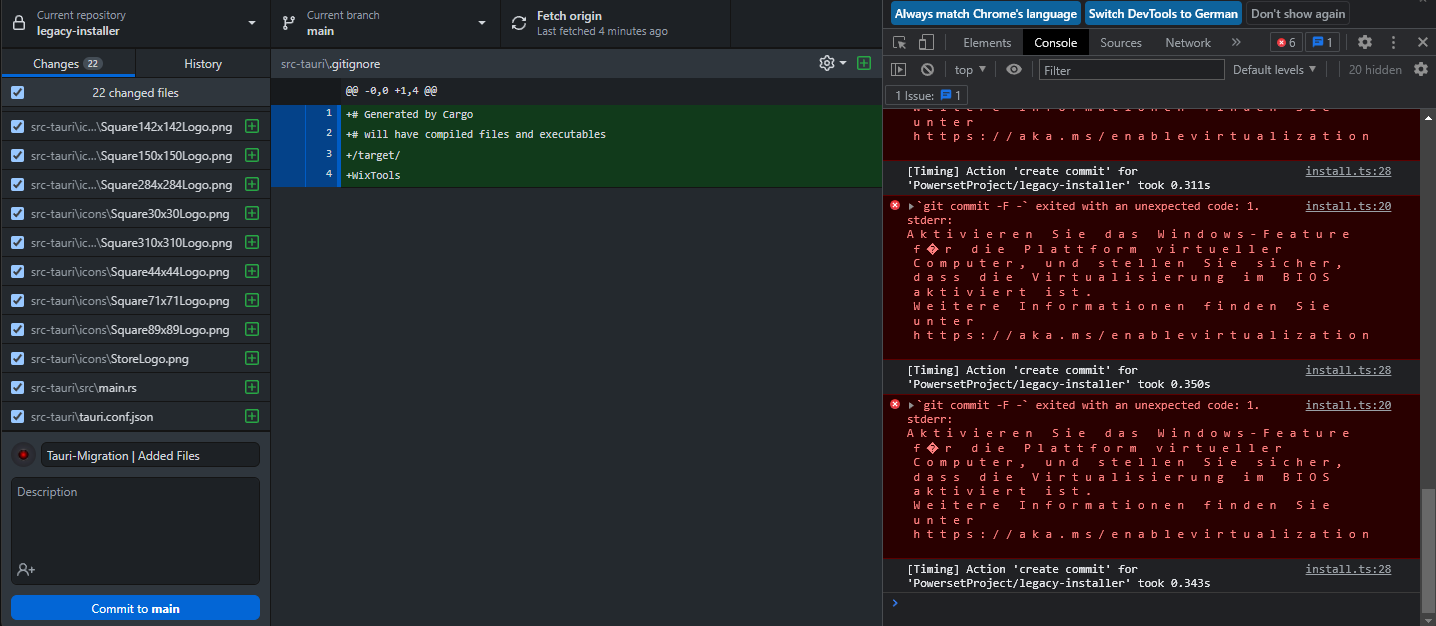The height and width of the screenshot is (626, 1436).
Task: Click added-file icon next to Square30x30Logo.png
Action: tap(252, 214)
